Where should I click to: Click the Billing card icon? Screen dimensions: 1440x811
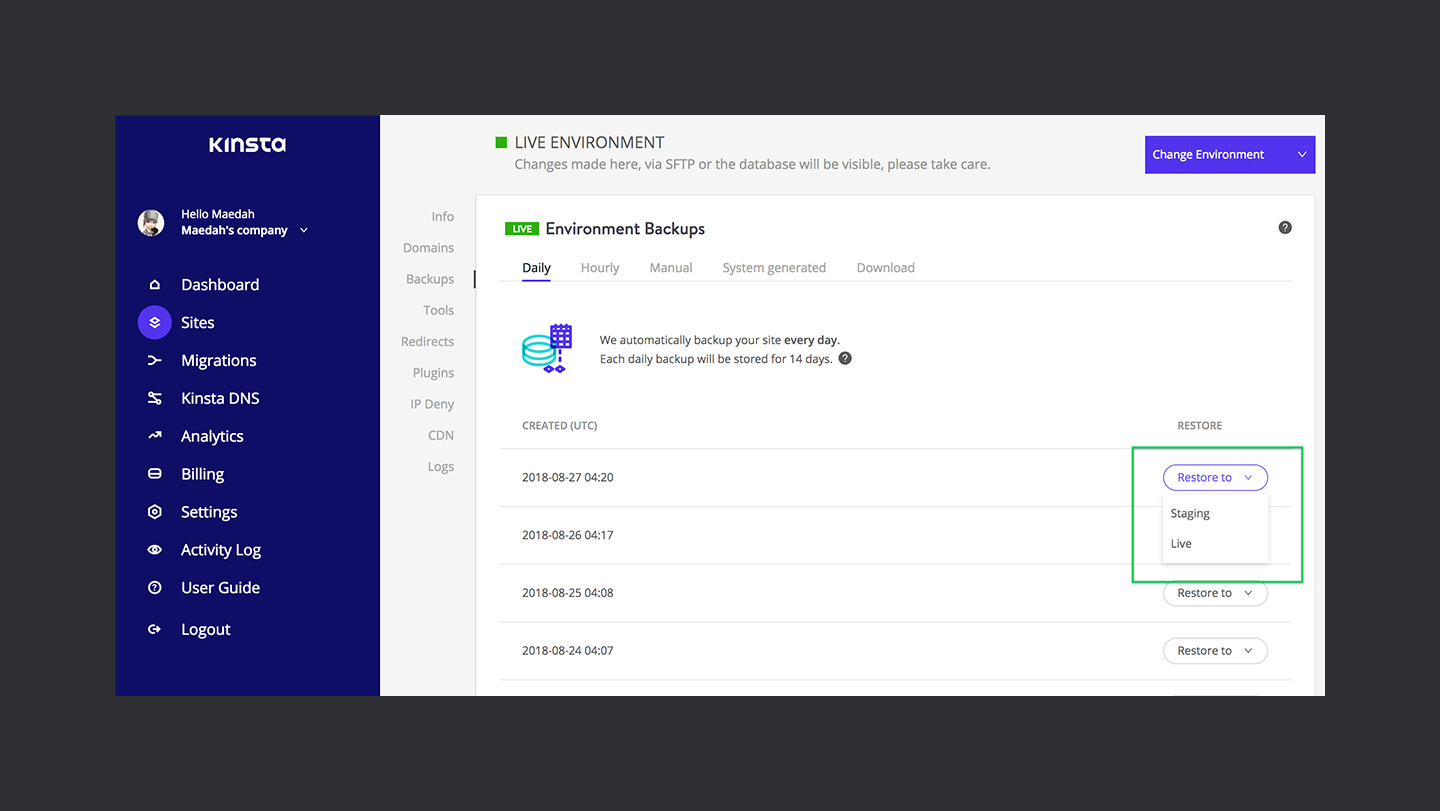pyautogui.click(x=154, y=474)
